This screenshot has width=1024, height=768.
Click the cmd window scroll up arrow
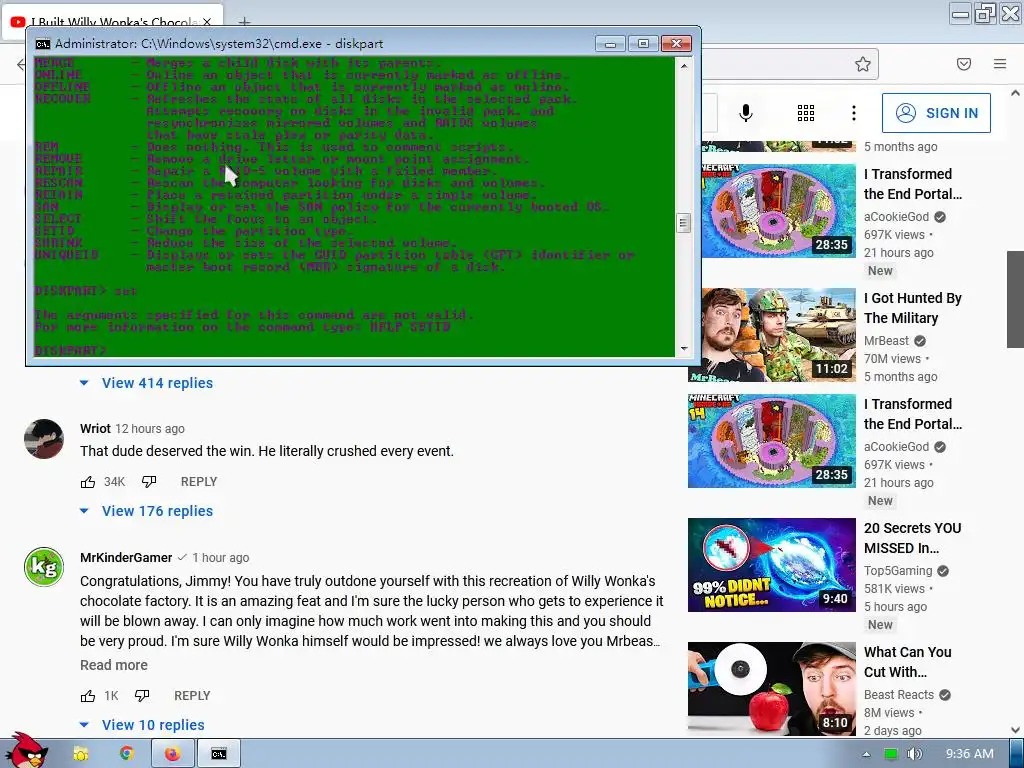(x=684, y=65)
